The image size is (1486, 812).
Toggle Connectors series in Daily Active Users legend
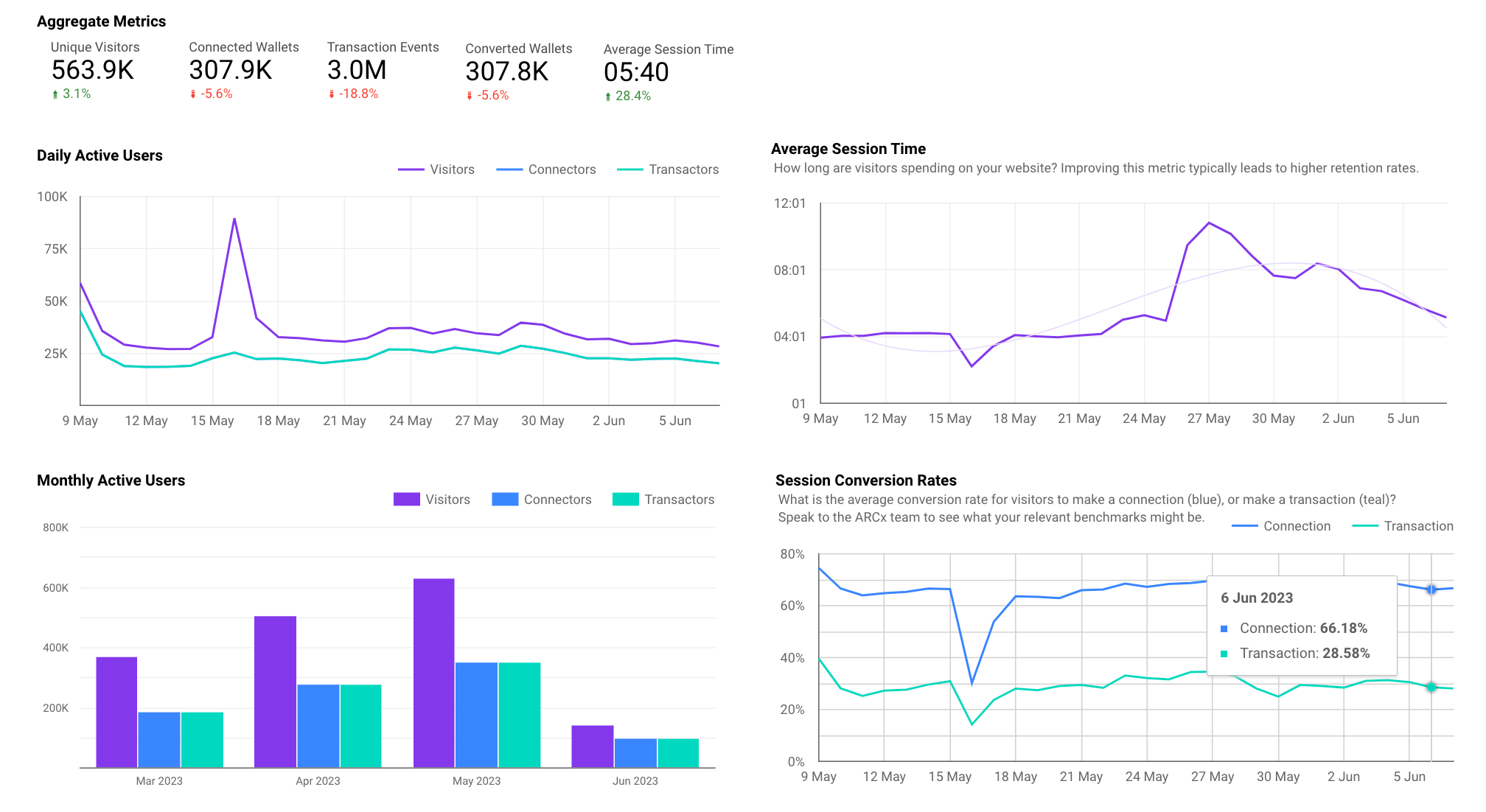(x=561, y=169)
